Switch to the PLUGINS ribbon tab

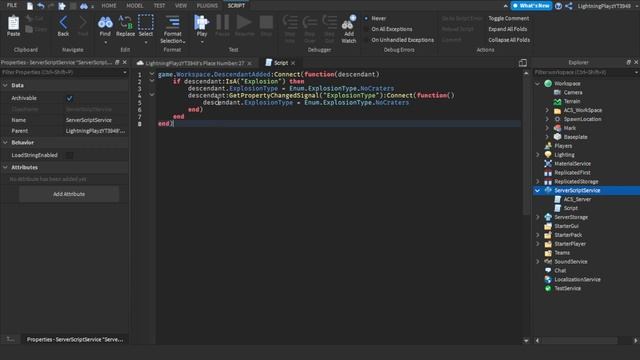207,6
